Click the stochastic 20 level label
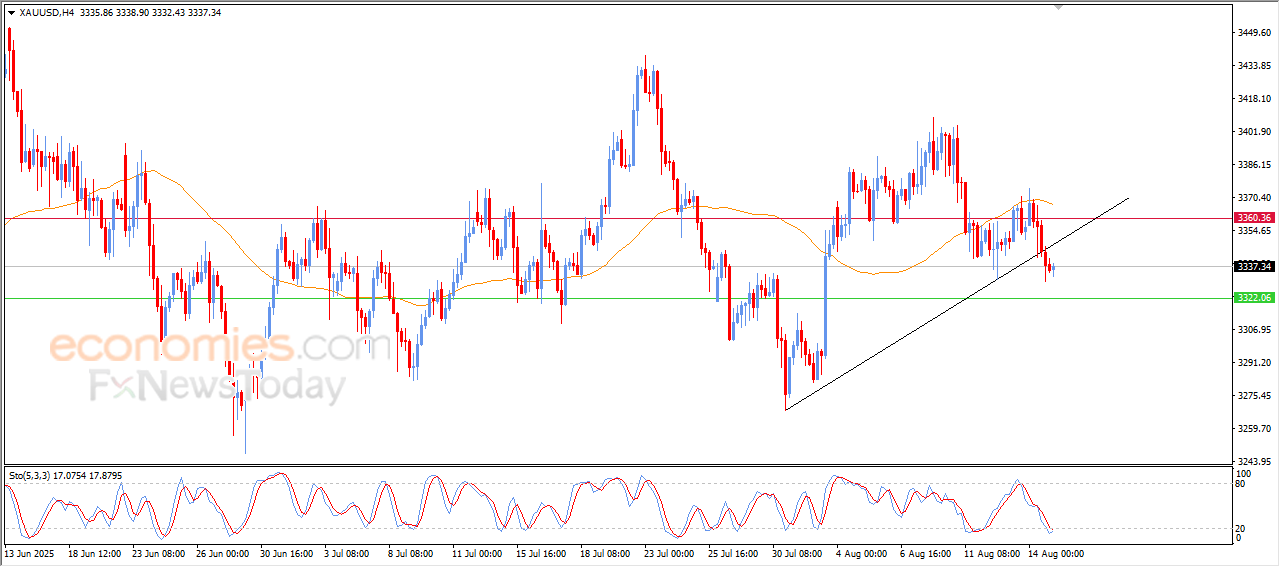1280x567 pixels. tap(1241, 527)
